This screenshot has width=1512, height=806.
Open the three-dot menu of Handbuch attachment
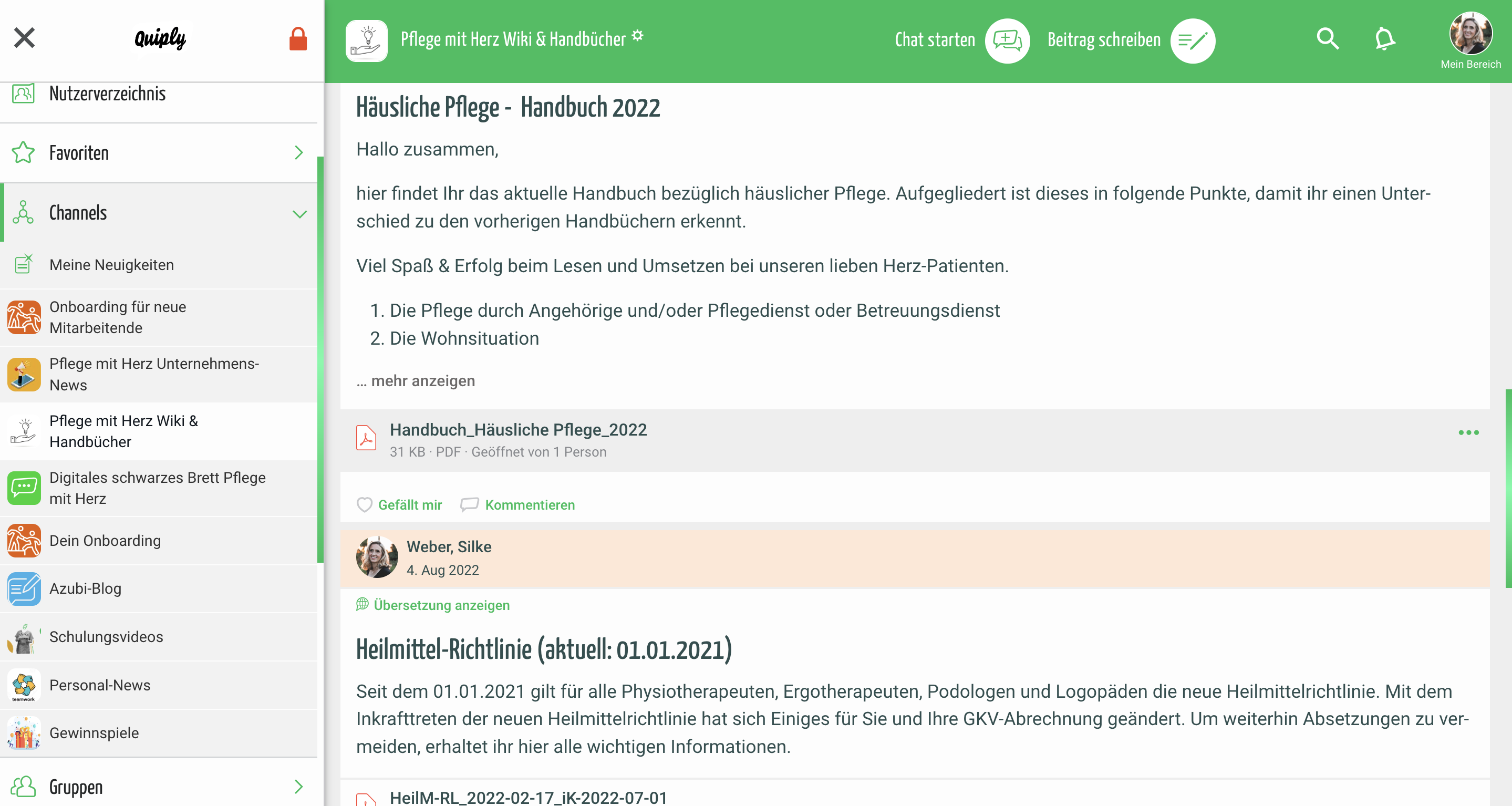tap(1468, 432)
